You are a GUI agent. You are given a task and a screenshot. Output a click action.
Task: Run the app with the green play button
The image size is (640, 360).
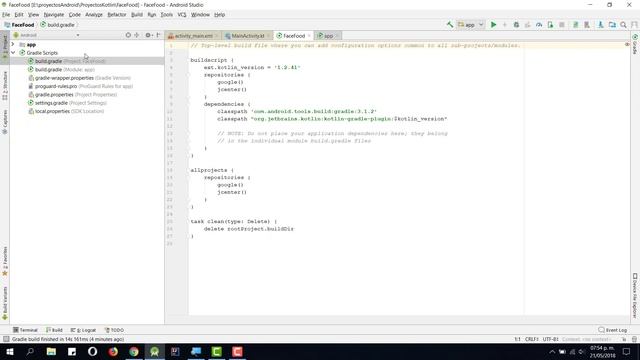point(493,25)
